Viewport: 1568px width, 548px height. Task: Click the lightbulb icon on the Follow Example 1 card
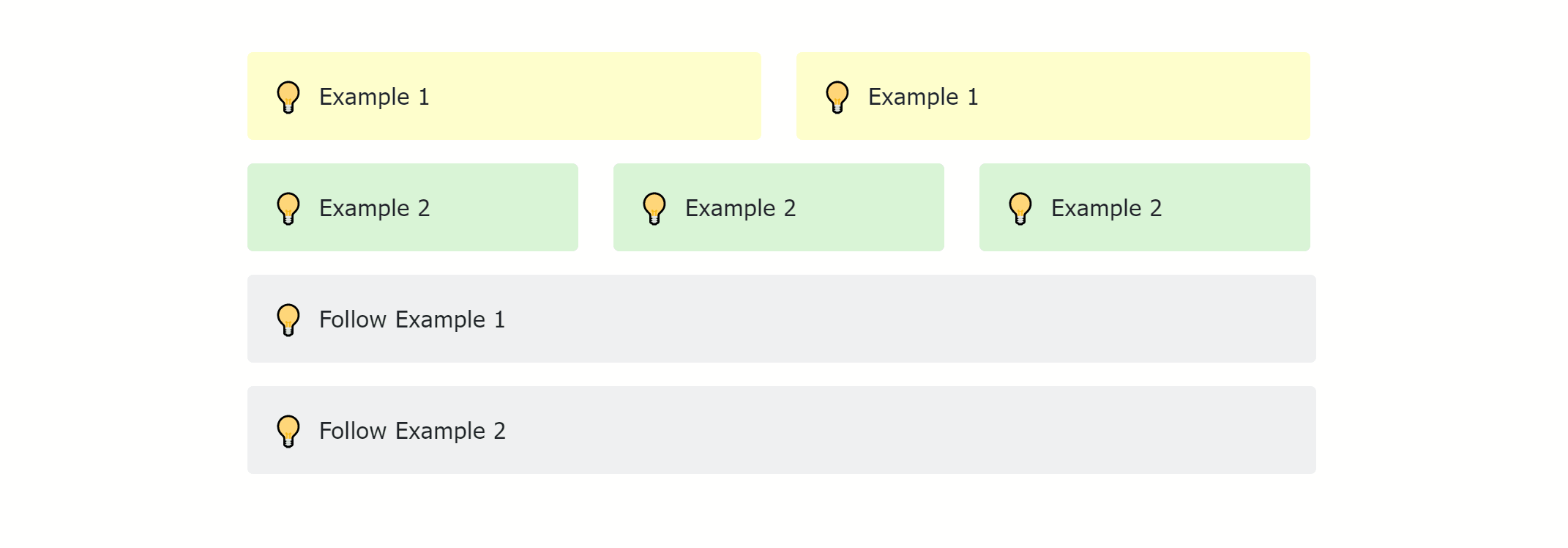(288, 319)
